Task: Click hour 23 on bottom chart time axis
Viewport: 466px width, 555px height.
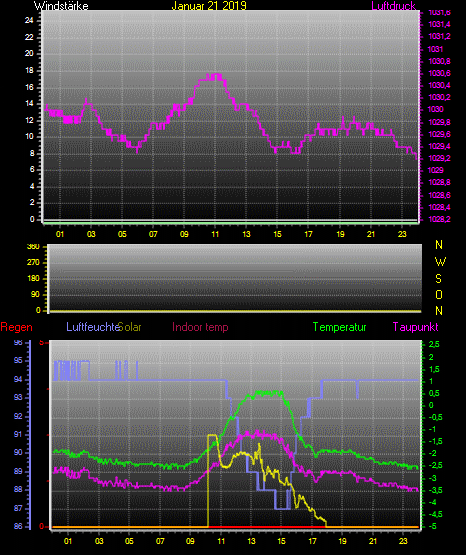Action: coord(403,541)
